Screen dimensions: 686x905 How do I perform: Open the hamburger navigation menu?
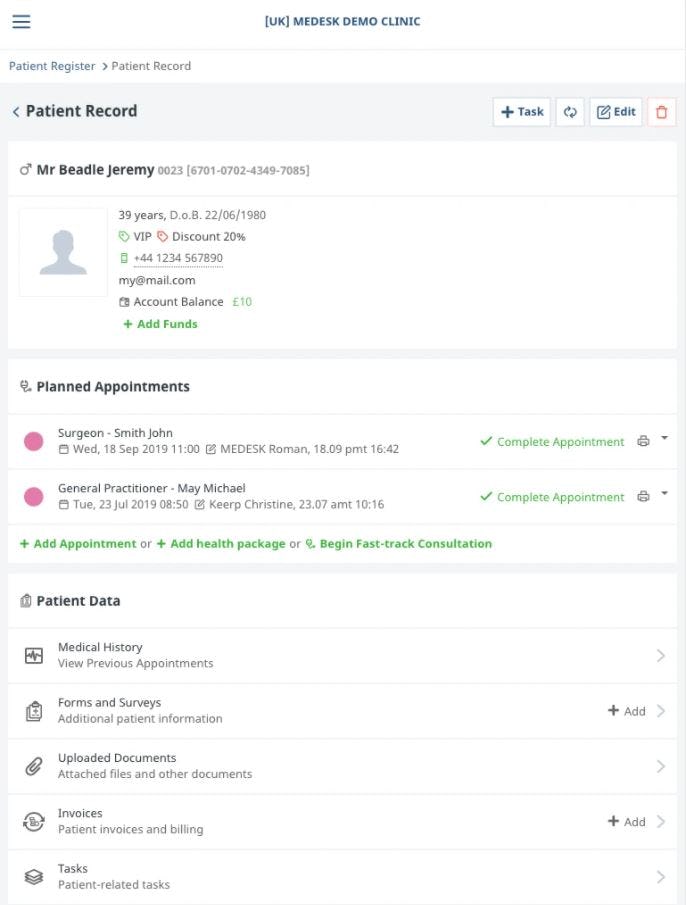21,21
